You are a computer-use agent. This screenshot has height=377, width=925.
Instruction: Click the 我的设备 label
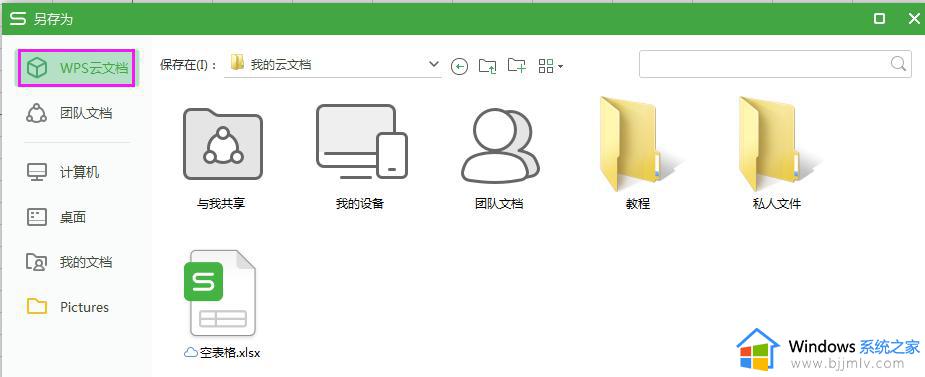(360, 204)
